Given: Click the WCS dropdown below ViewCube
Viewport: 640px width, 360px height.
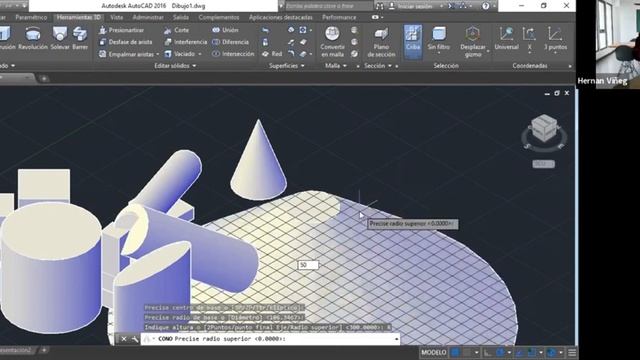Looking at the screenshot, I should click(x=543, y=164).
